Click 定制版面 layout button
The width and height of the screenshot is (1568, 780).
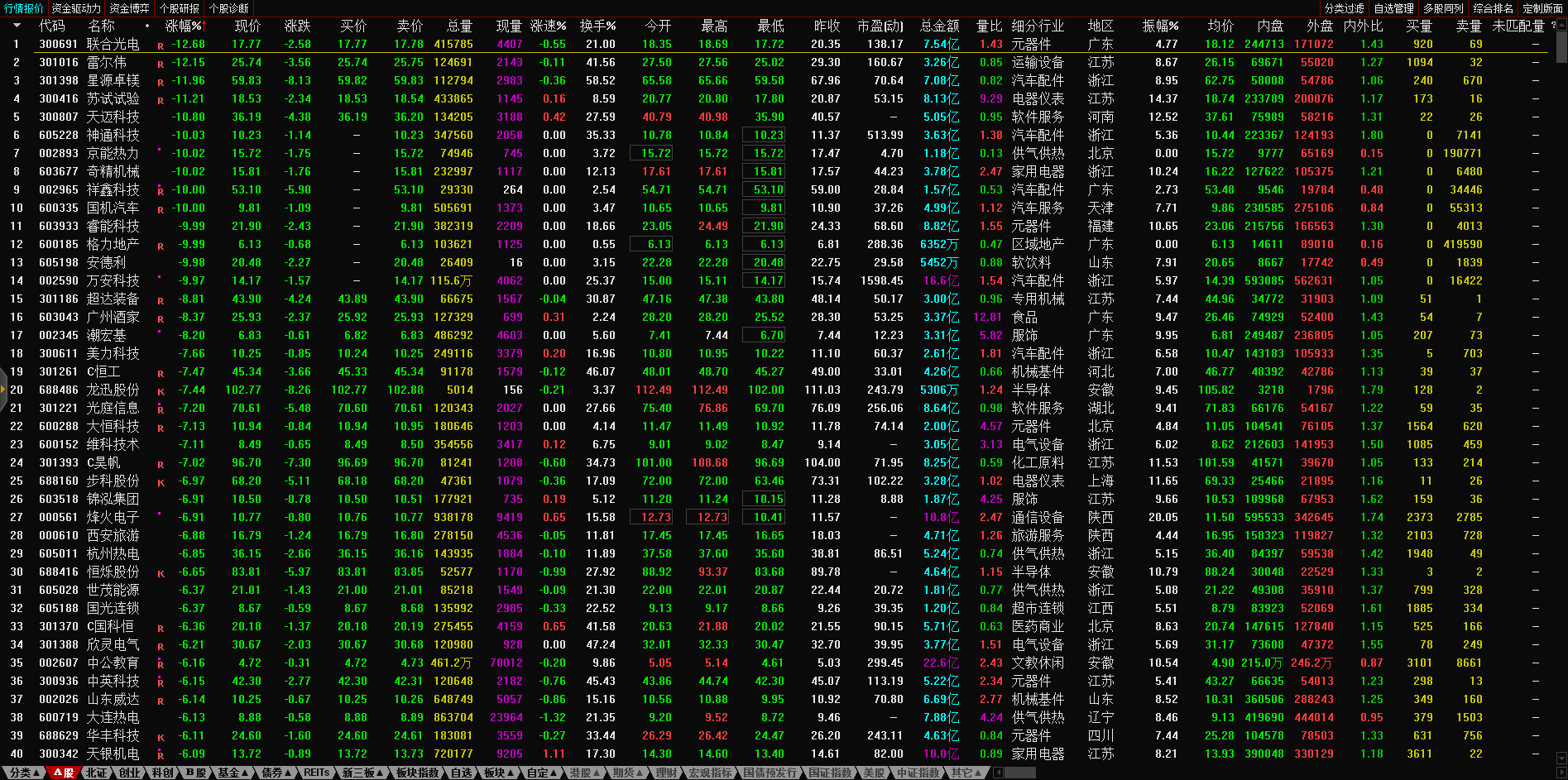pyautogui.click(x=1542, y=8)
